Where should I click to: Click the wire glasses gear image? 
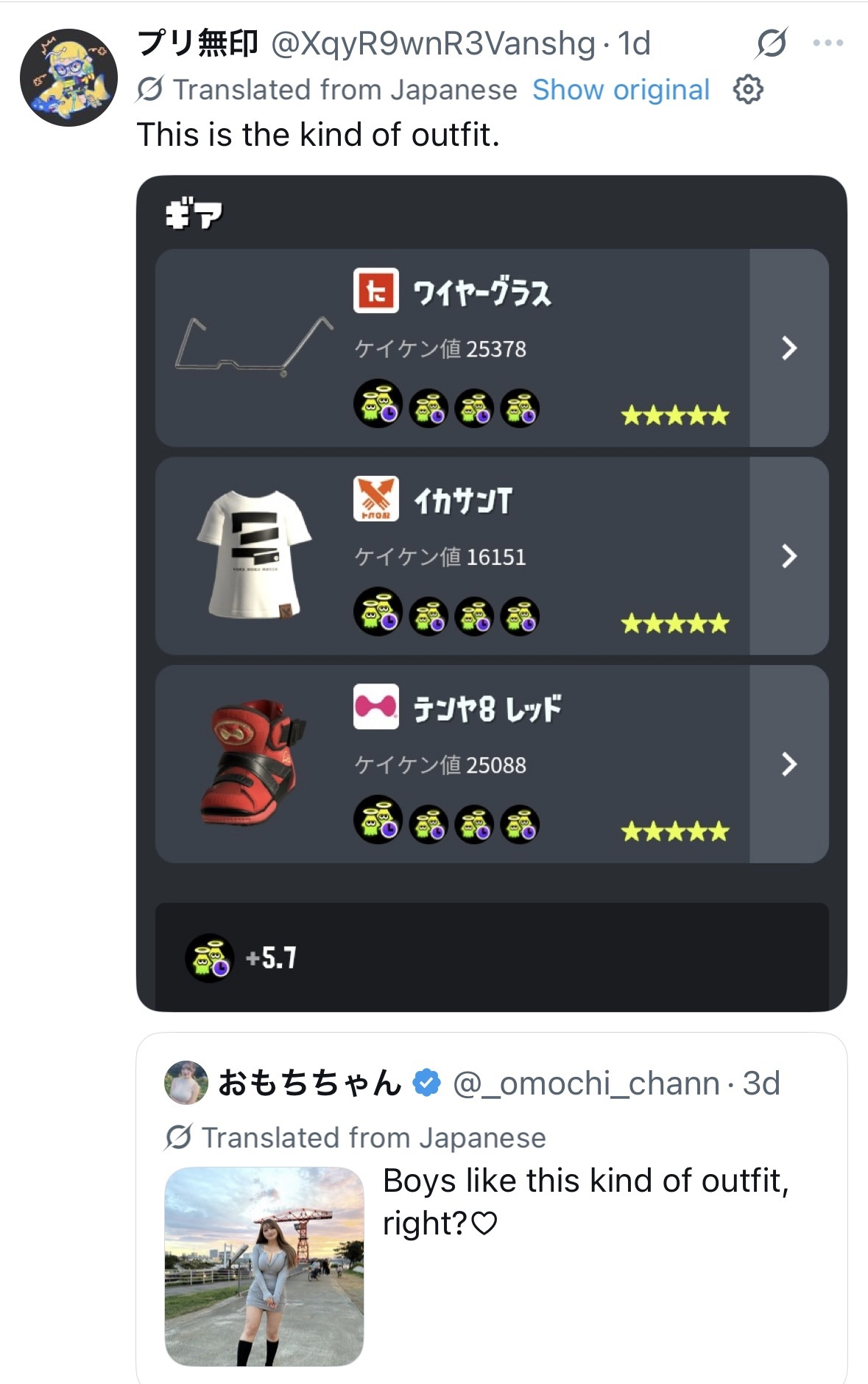click(x=254, y=346)
